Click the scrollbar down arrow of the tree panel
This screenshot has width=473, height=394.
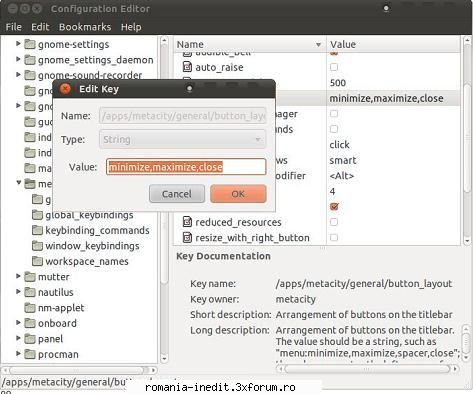pos(164,359)
